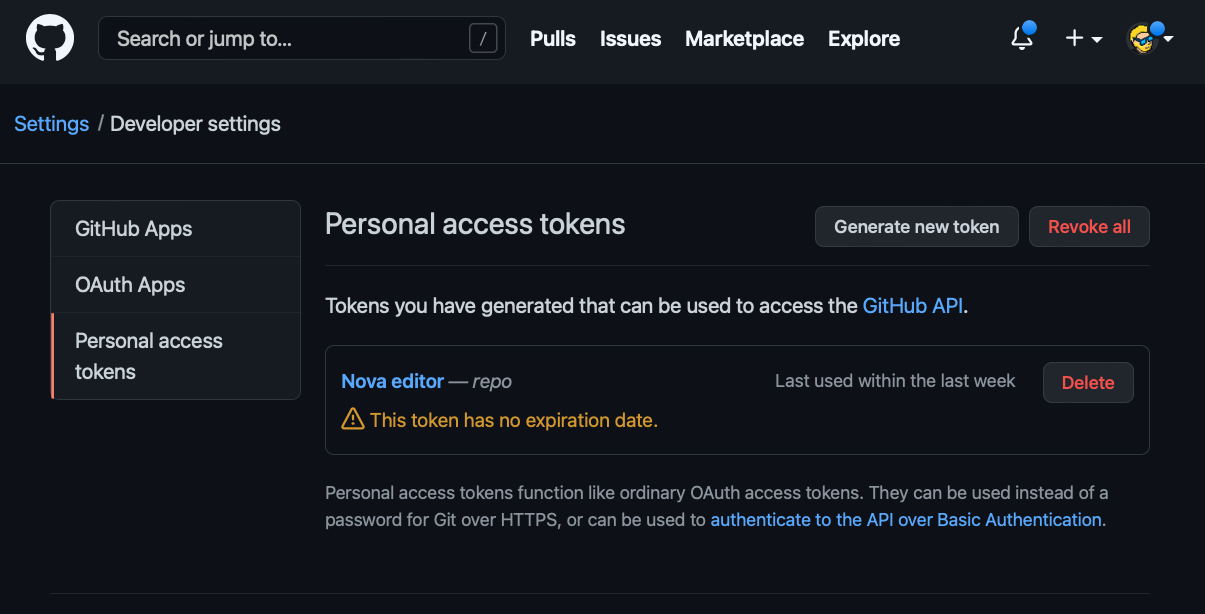Viewport: 1205px width, 614px height.
Task: Click the warning icon next to expiration notice
Action: [x=352, y=419]
